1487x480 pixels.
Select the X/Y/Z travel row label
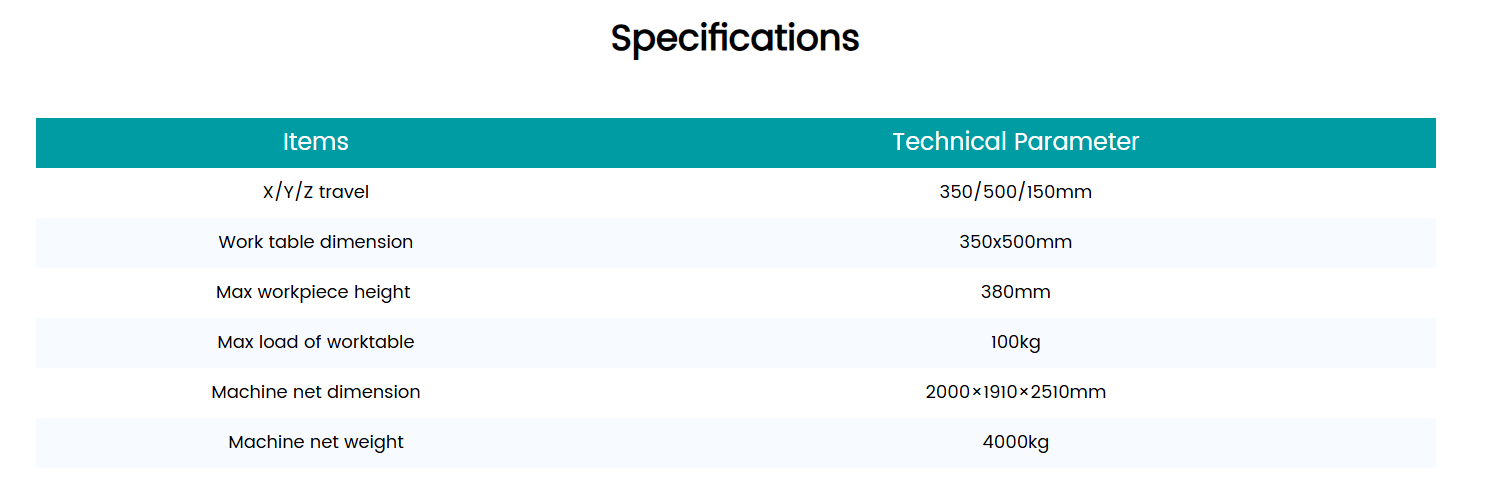(x=316, y=192)
